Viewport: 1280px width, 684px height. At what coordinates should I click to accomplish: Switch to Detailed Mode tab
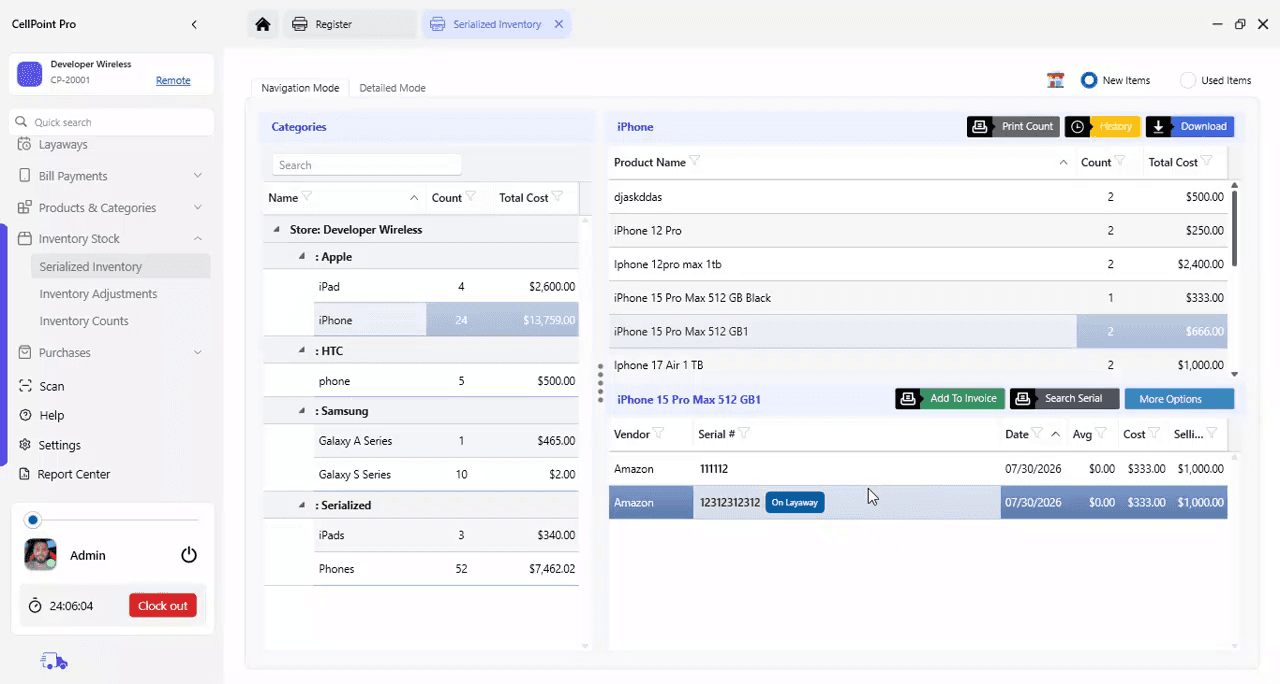coord(392,88)
